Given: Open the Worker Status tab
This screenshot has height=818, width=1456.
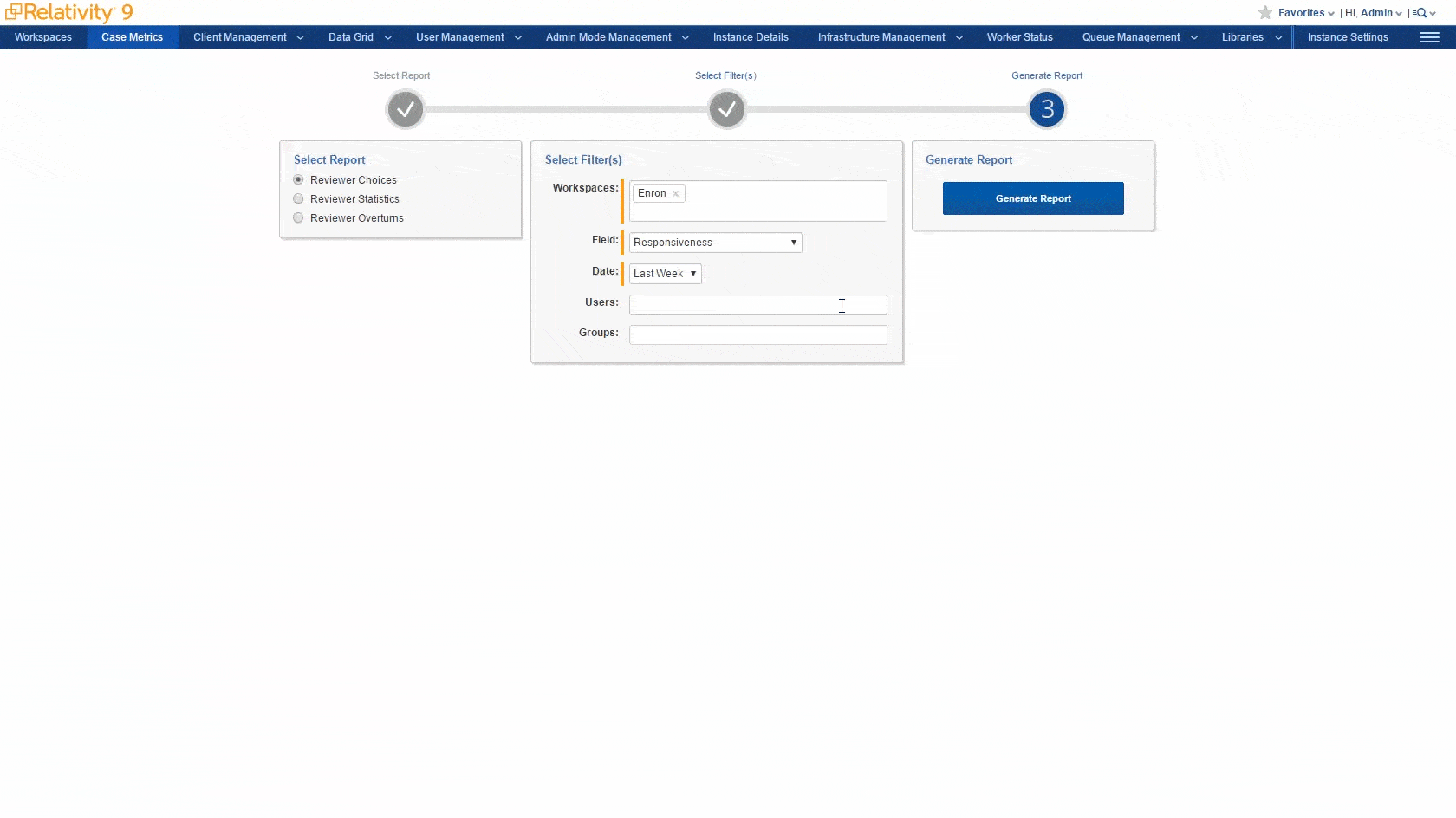Looking at the screenshot, I should point(1019,37).
